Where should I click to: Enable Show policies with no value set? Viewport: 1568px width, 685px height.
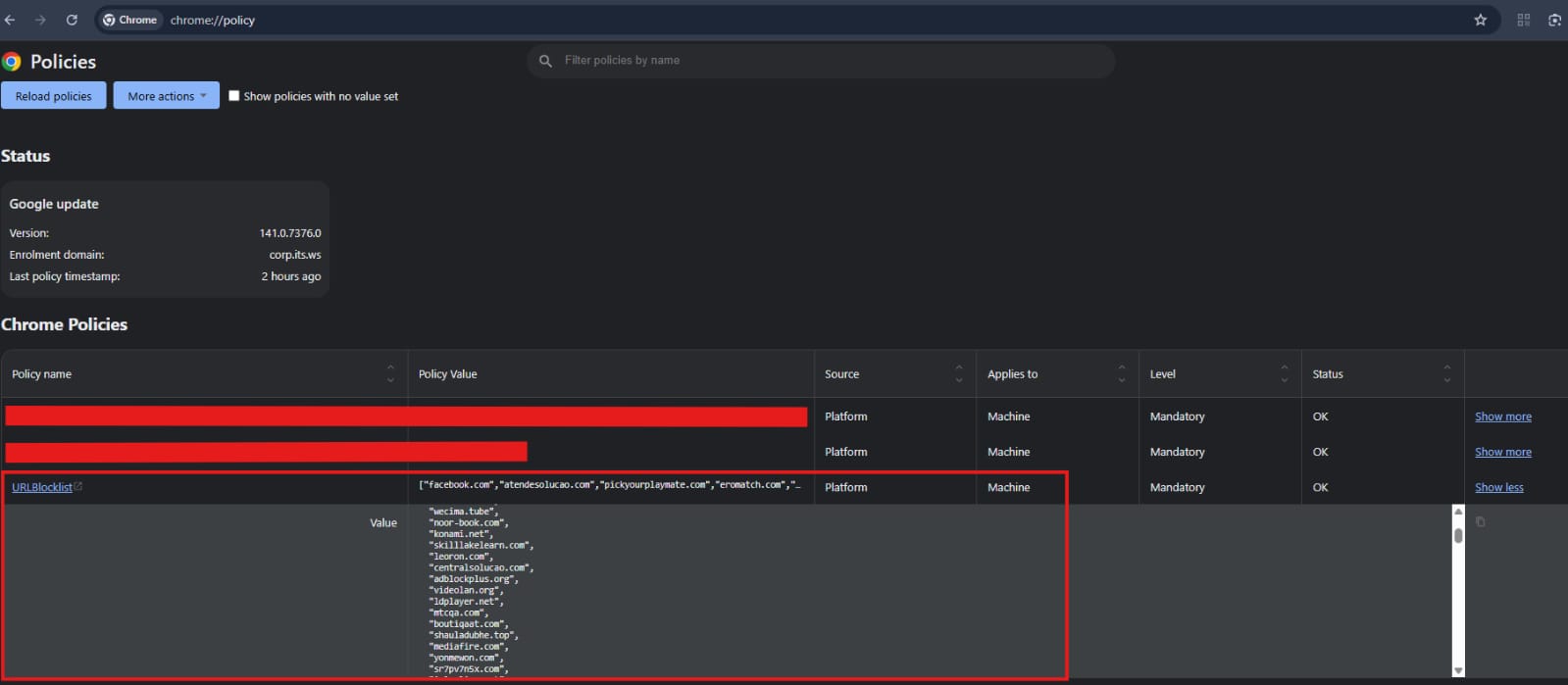click(x=233, y=96)
